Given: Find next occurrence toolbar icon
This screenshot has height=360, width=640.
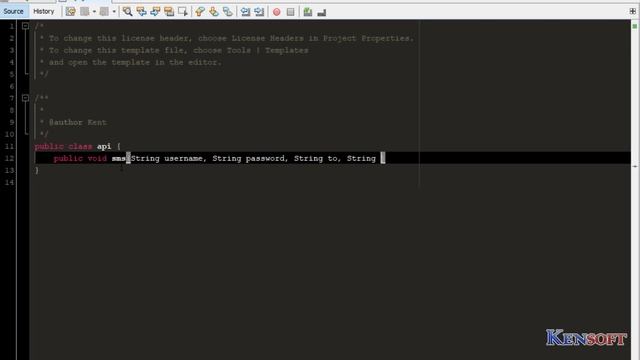Looking at the screenshot, I should [155, 12].
